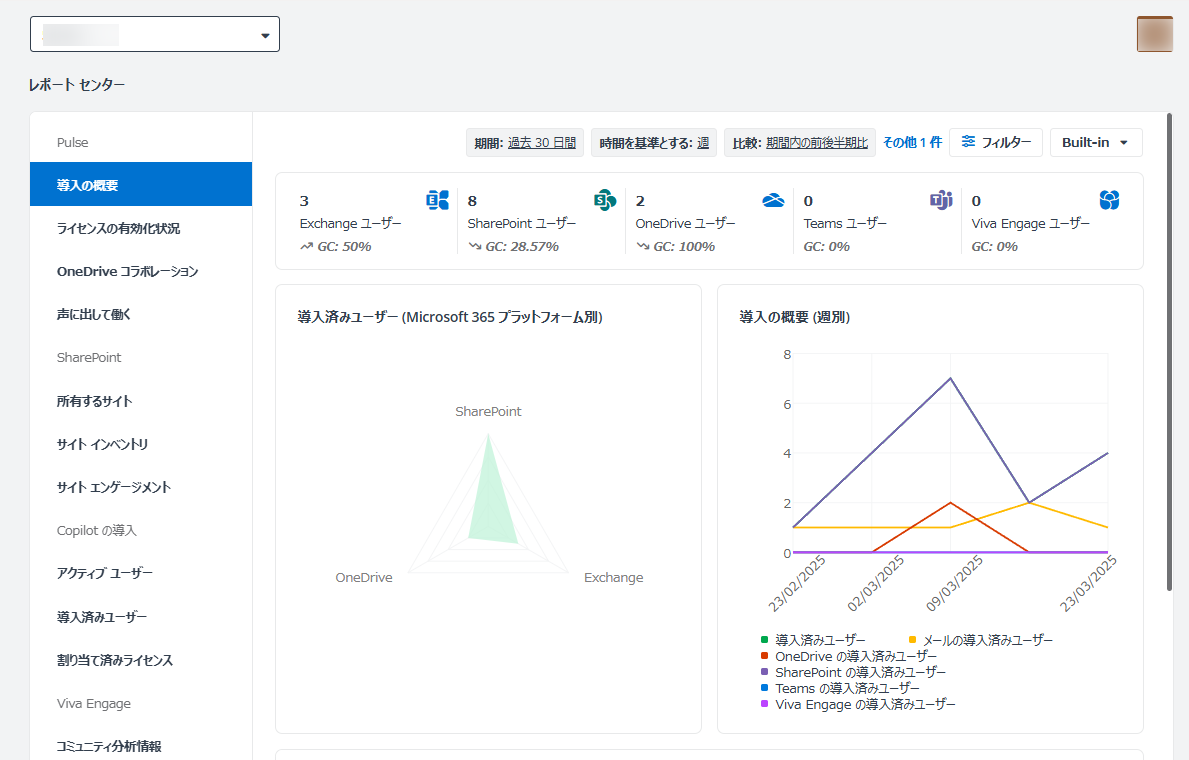Image resolution: width=1189 pixels, height=760 pixels.
Task: Click the page vertical scrollbar
Action: coord(1169,351)
